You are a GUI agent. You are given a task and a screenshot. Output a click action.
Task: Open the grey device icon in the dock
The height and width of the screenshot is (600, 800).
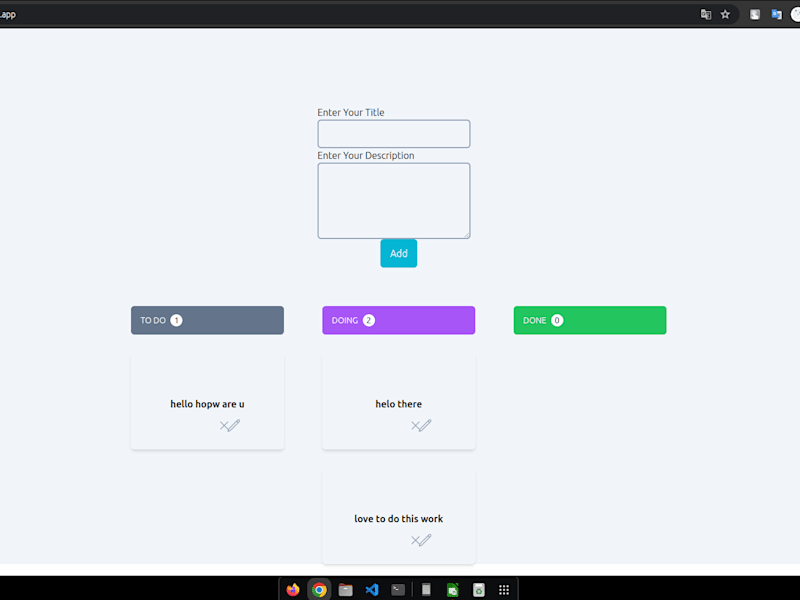pyautogui.click(x=426, y=590)
